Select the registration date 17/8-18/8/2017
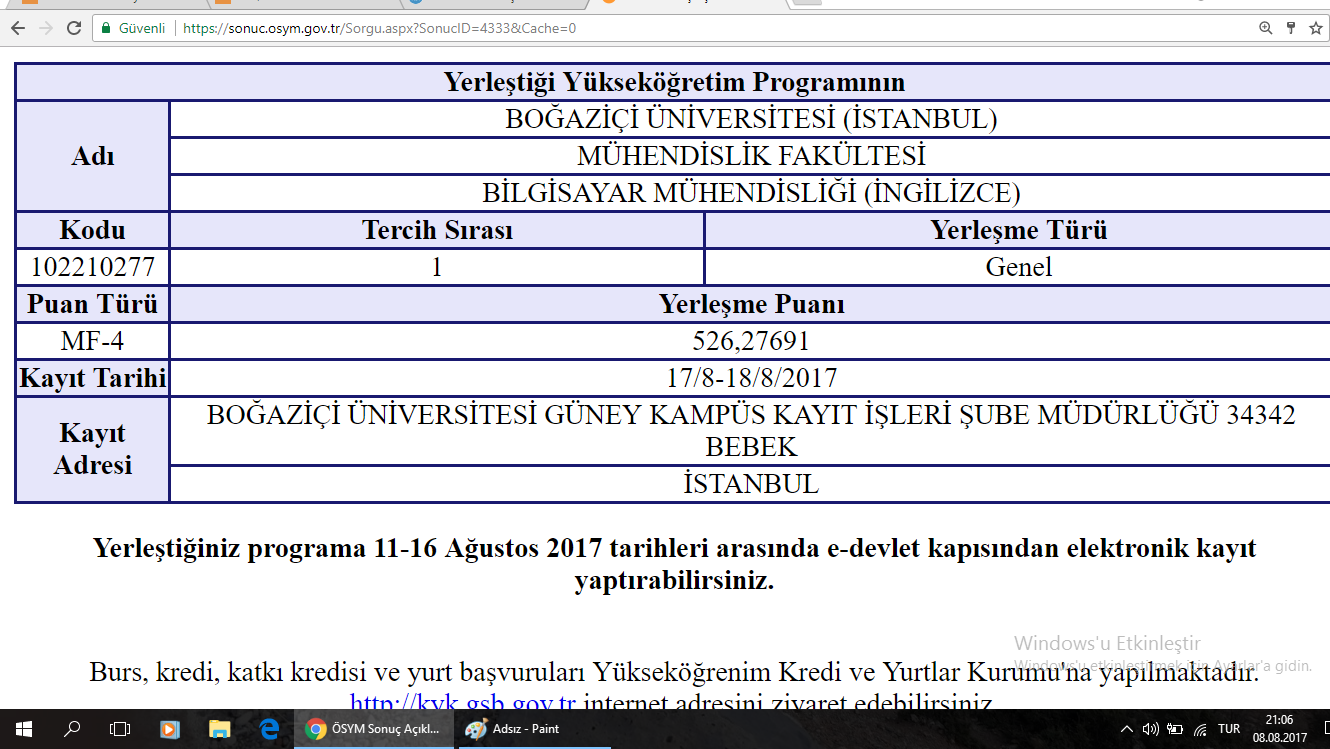The width and height of the screenshot is (1330, 749). [x=751, y=379]
